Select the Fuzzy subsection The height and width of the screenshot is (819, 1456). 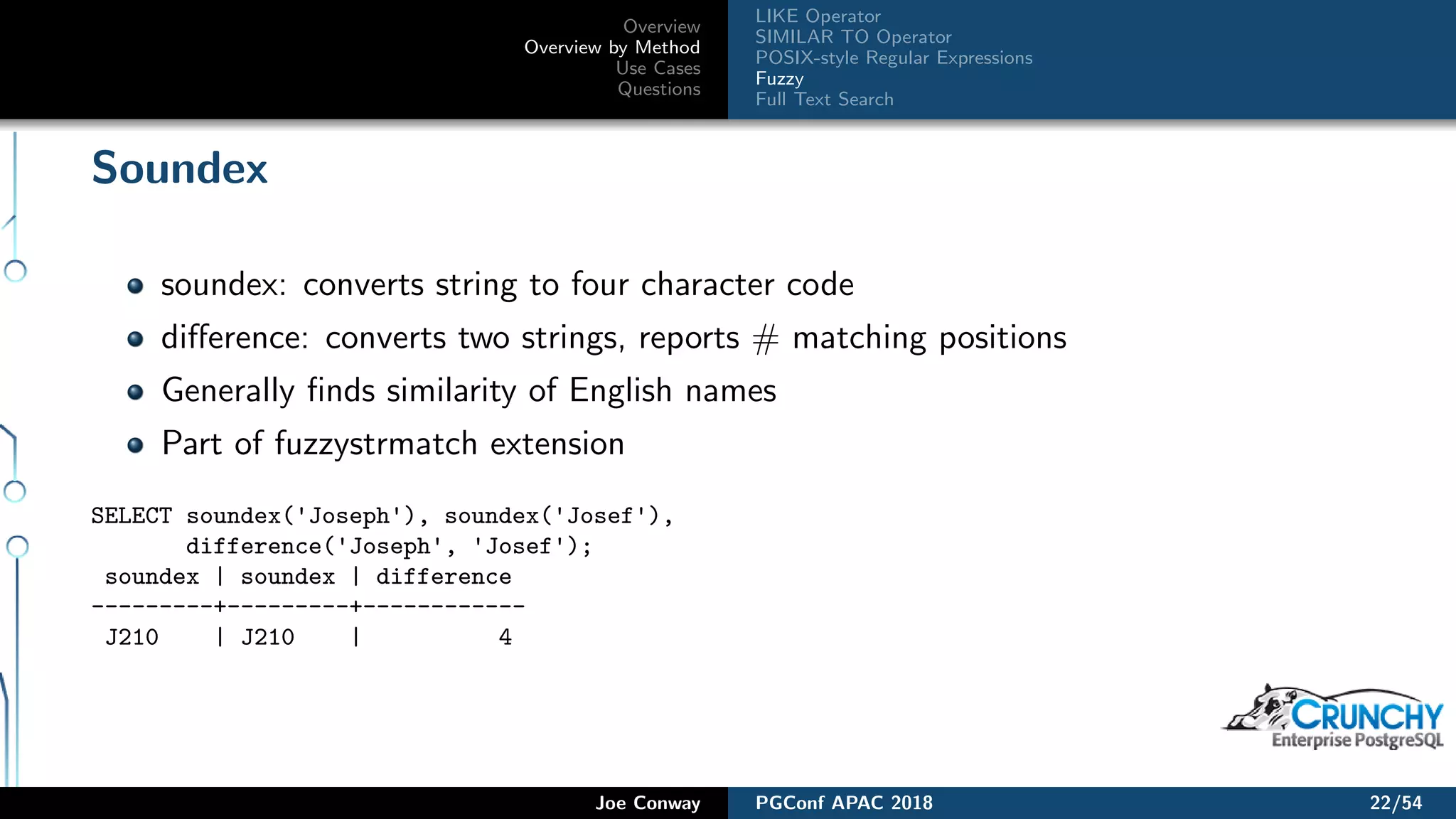[779, 79]
